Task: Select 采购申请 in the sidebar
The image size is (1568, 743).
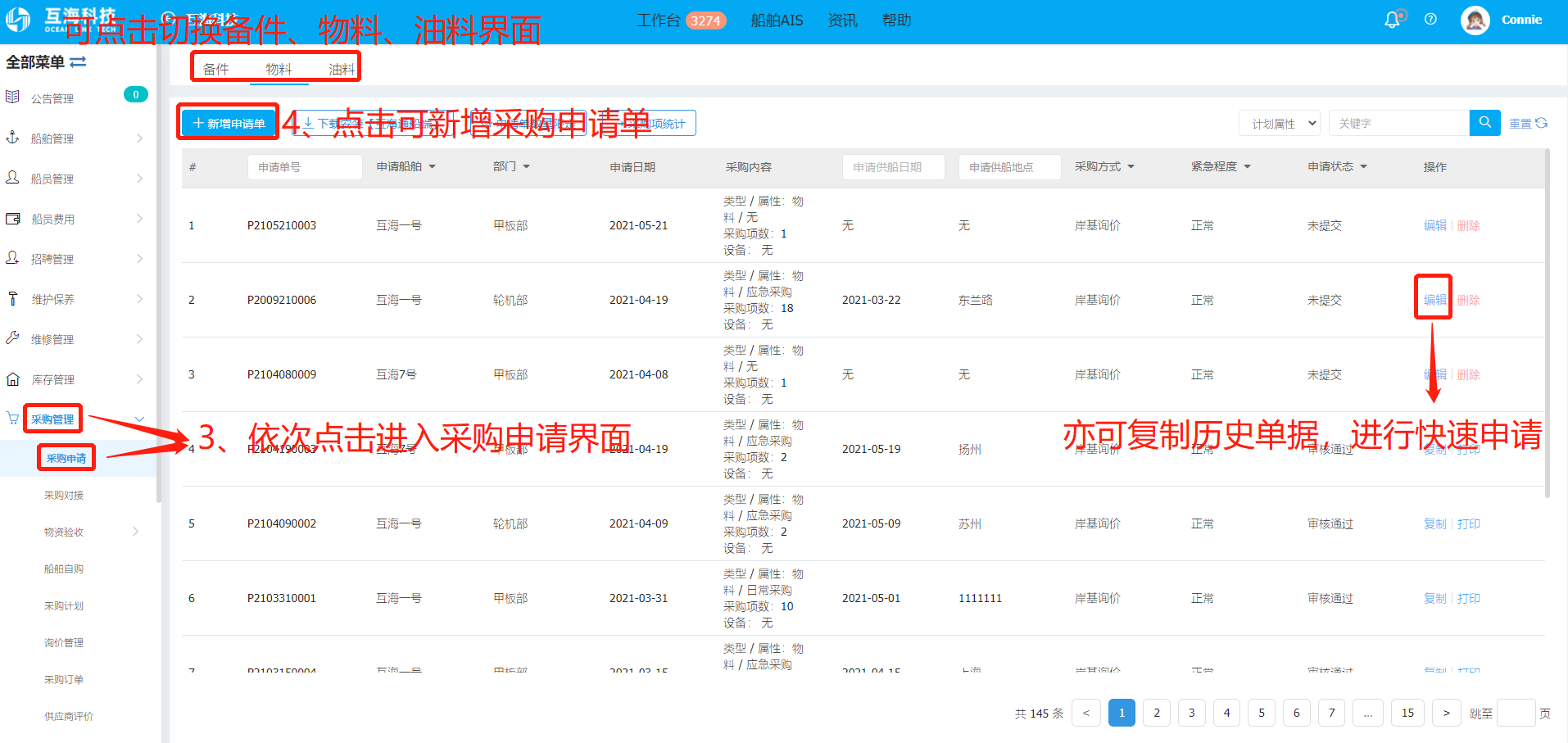Action: pyautogui.click(x=66, y=458)
